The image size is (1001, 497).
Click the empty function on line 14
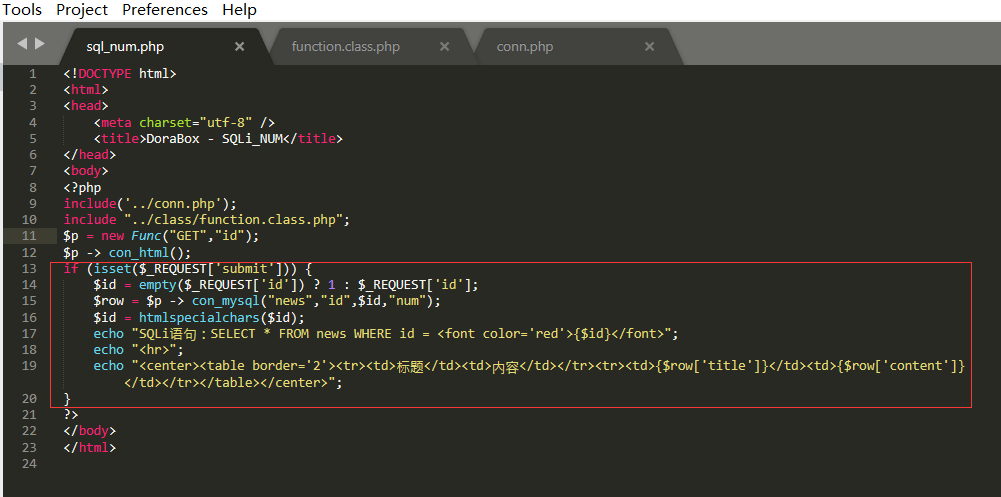coord(158,285)
